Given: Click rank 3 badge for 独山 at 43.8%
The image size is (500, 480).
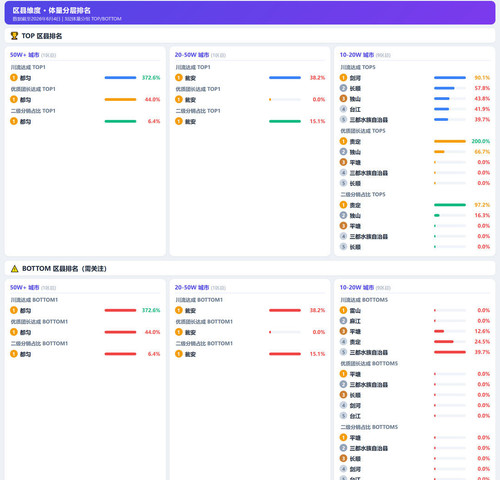Looking at the screenshot, I should 343,99.
